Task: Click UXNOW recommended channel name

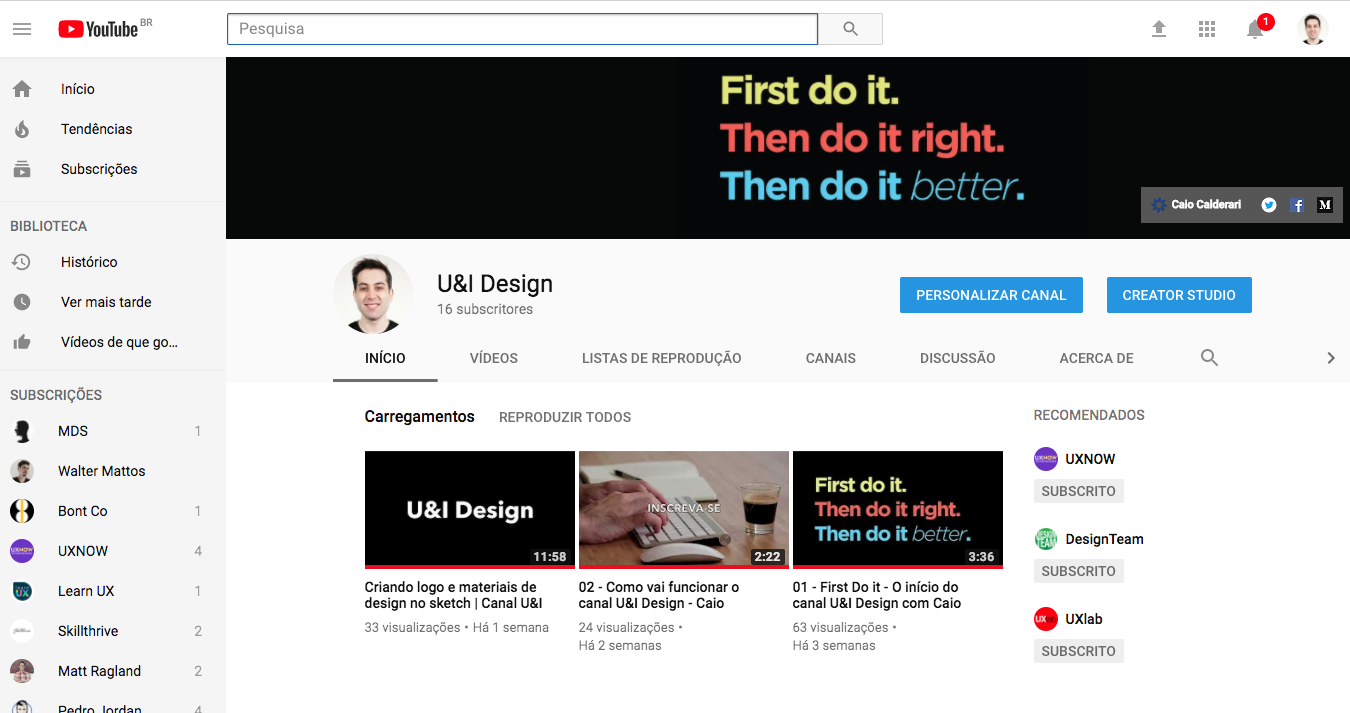Action: point(1090,459)
